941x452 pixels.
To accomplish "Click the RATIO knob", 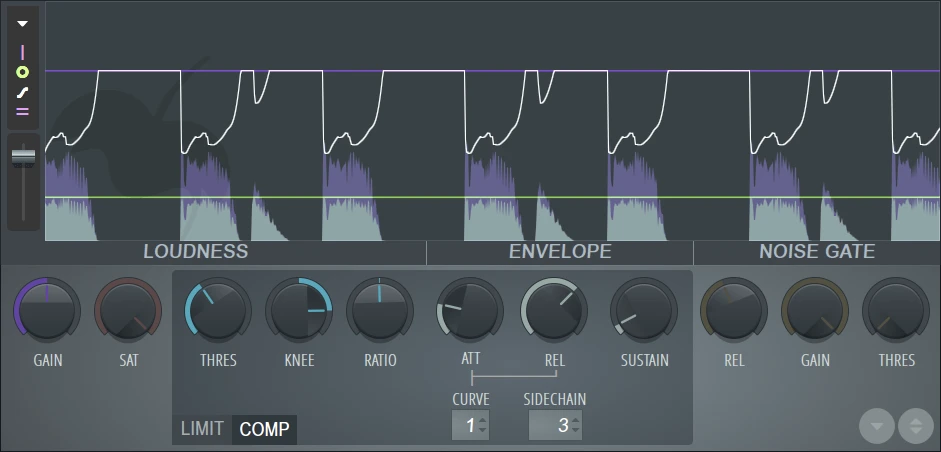I will coord(380,311).
